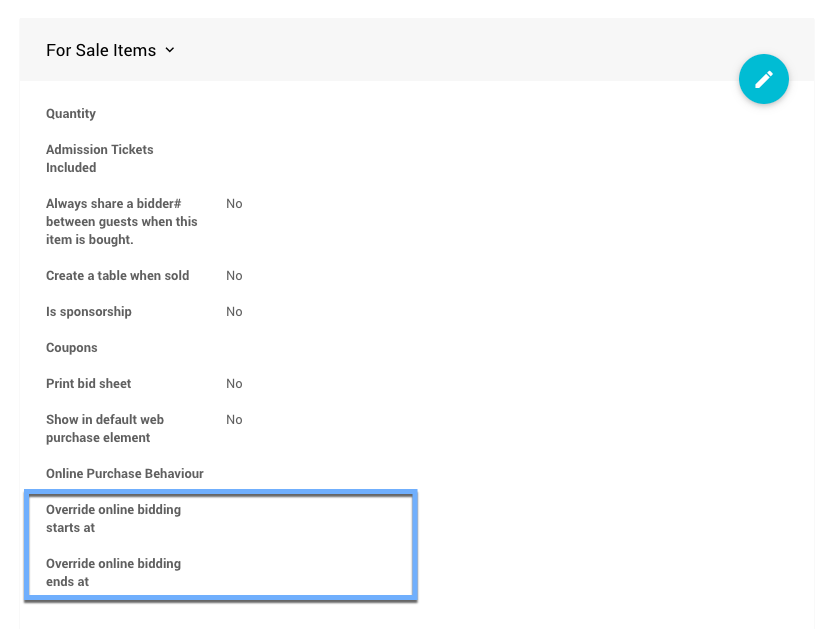The image size is (834, 629).
Task: Click the Coupons field label
Action: (x=72, y=348)
